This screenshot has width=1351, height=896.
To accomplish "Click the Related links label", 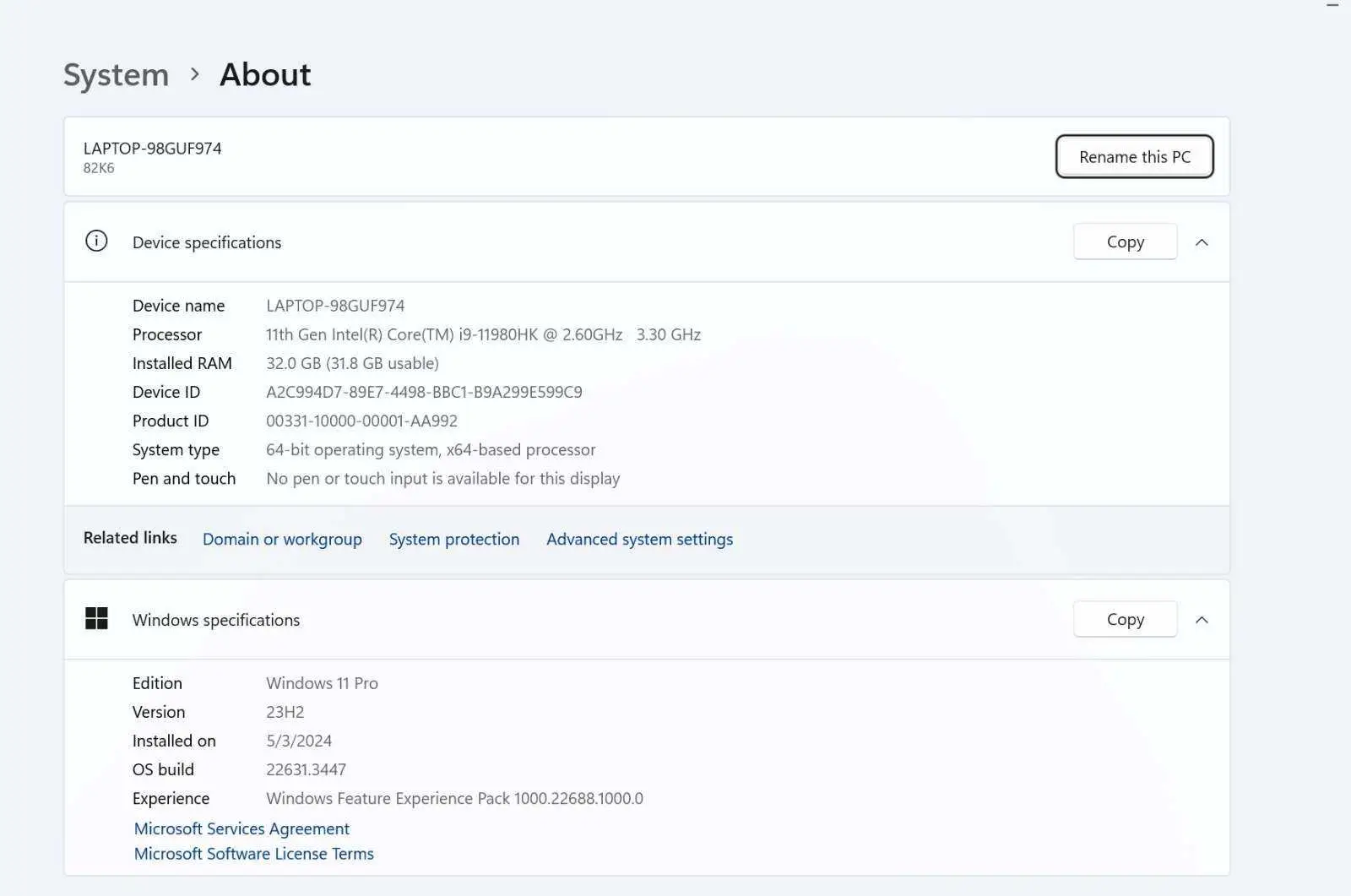I will coord(130,538).
